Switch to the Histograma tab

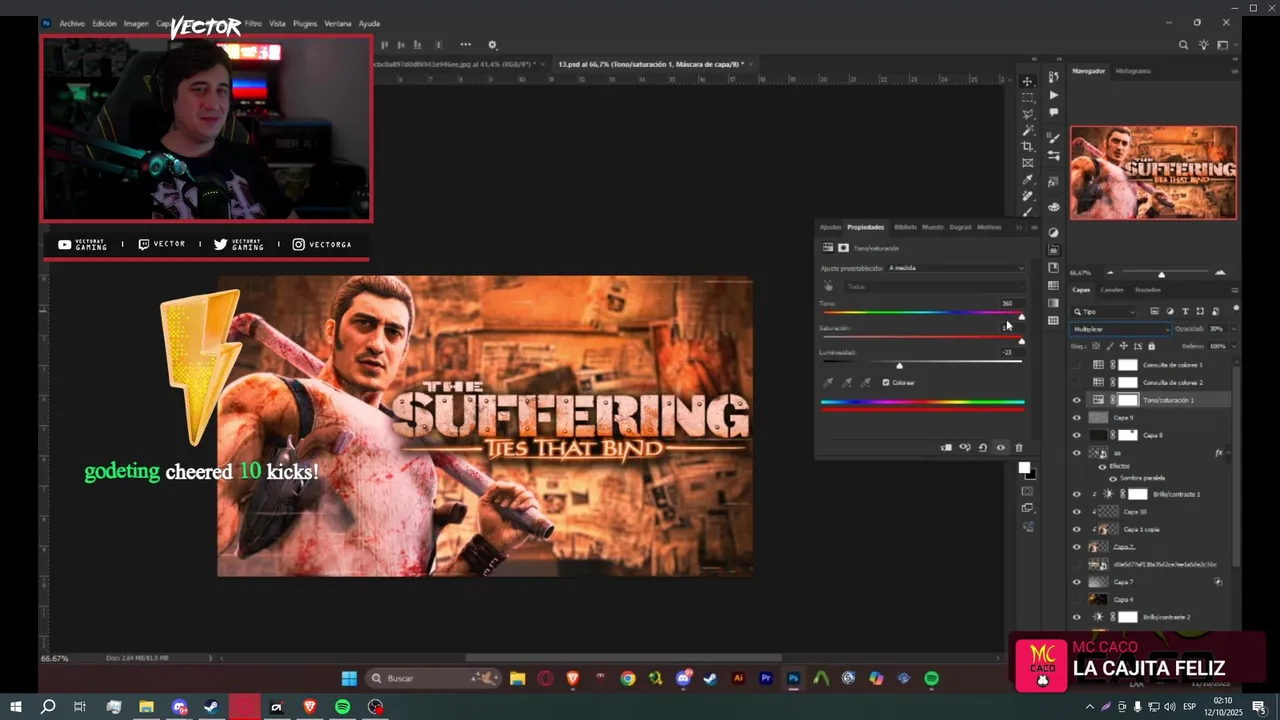[1133, 71]
